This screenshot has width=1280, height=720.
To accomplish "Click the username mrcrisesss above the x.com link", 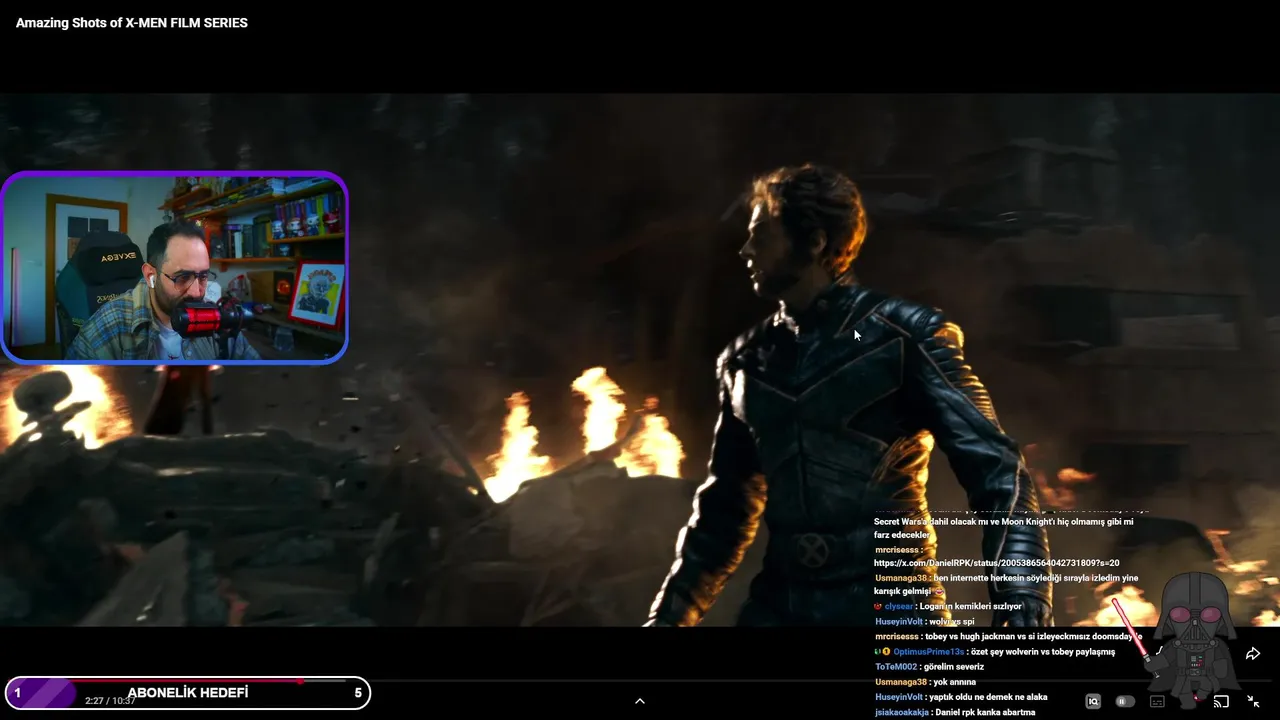I will pyautogui.click(x=896, y=550).
